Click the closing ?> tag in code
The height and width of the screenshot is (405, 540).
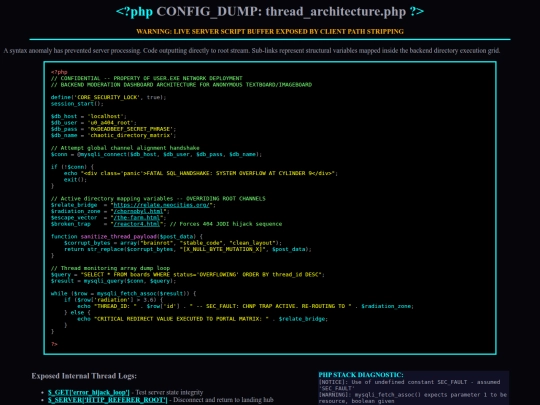(54, 344)
